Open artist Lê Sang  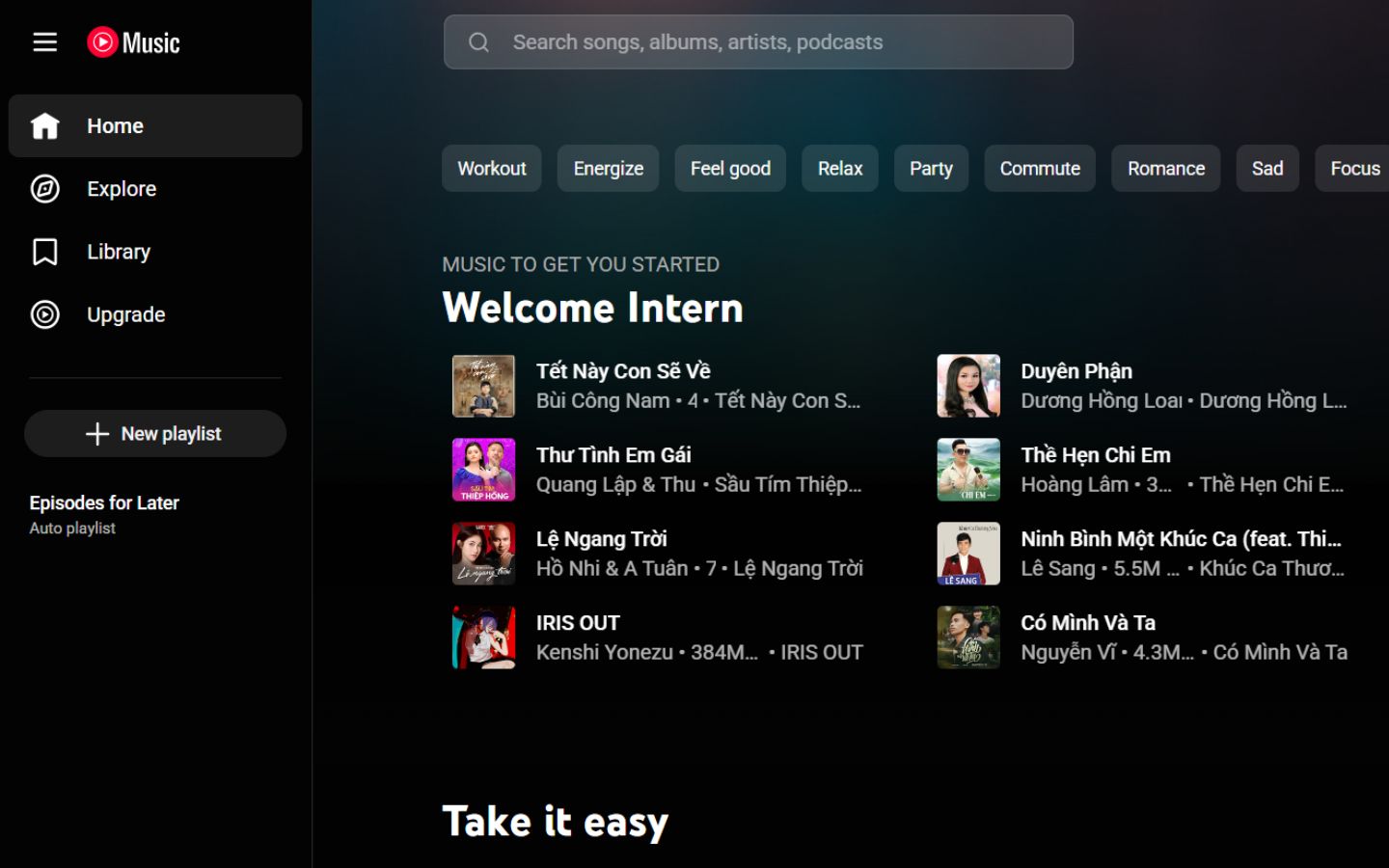pyautogui.click(x=1058, y=569)
